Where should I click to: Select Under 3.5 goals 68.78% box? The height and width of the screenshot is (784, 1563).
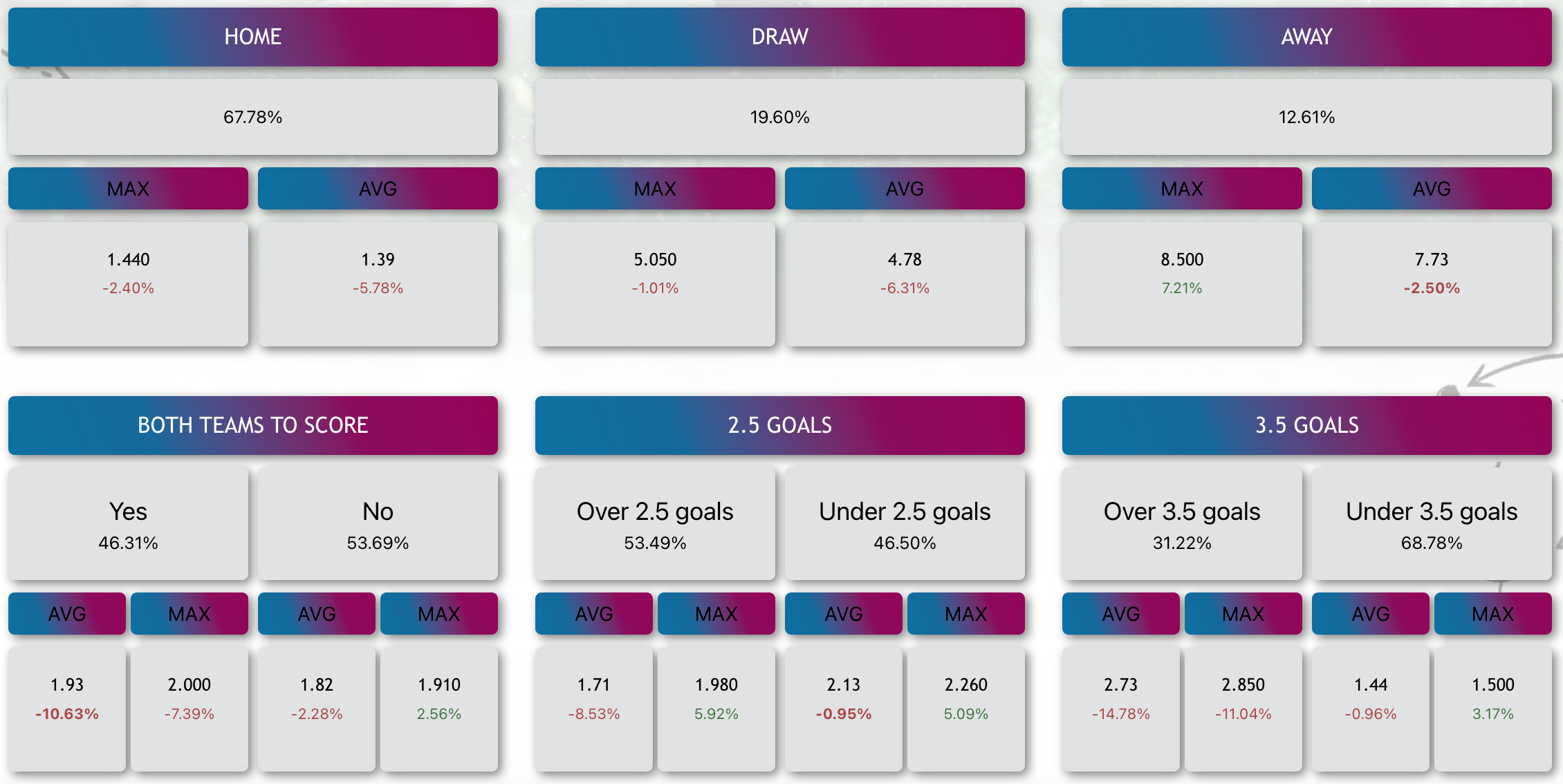click(1432, 523)
